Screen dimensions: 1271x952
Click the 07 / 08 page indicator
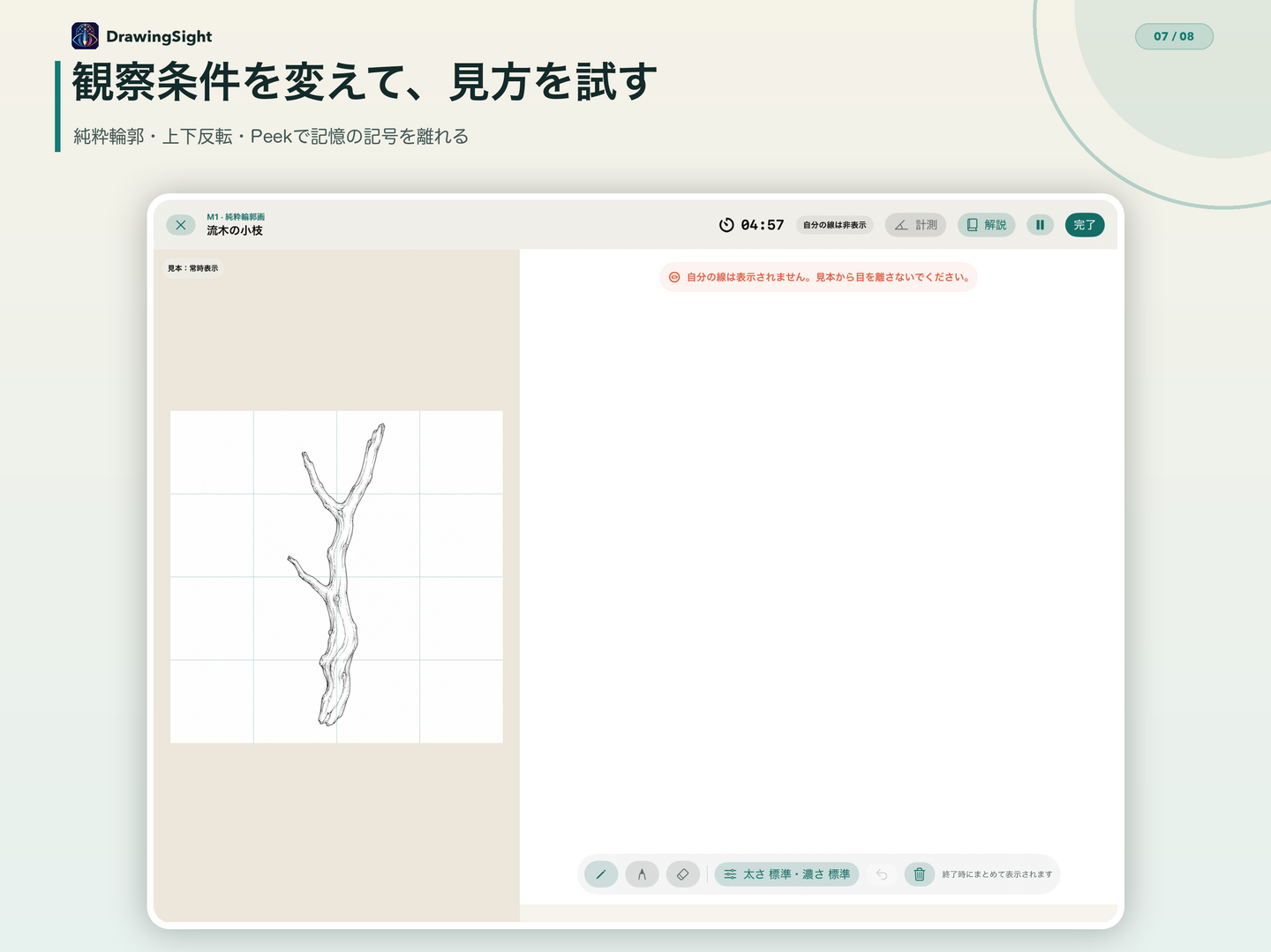coord(1174,36)
